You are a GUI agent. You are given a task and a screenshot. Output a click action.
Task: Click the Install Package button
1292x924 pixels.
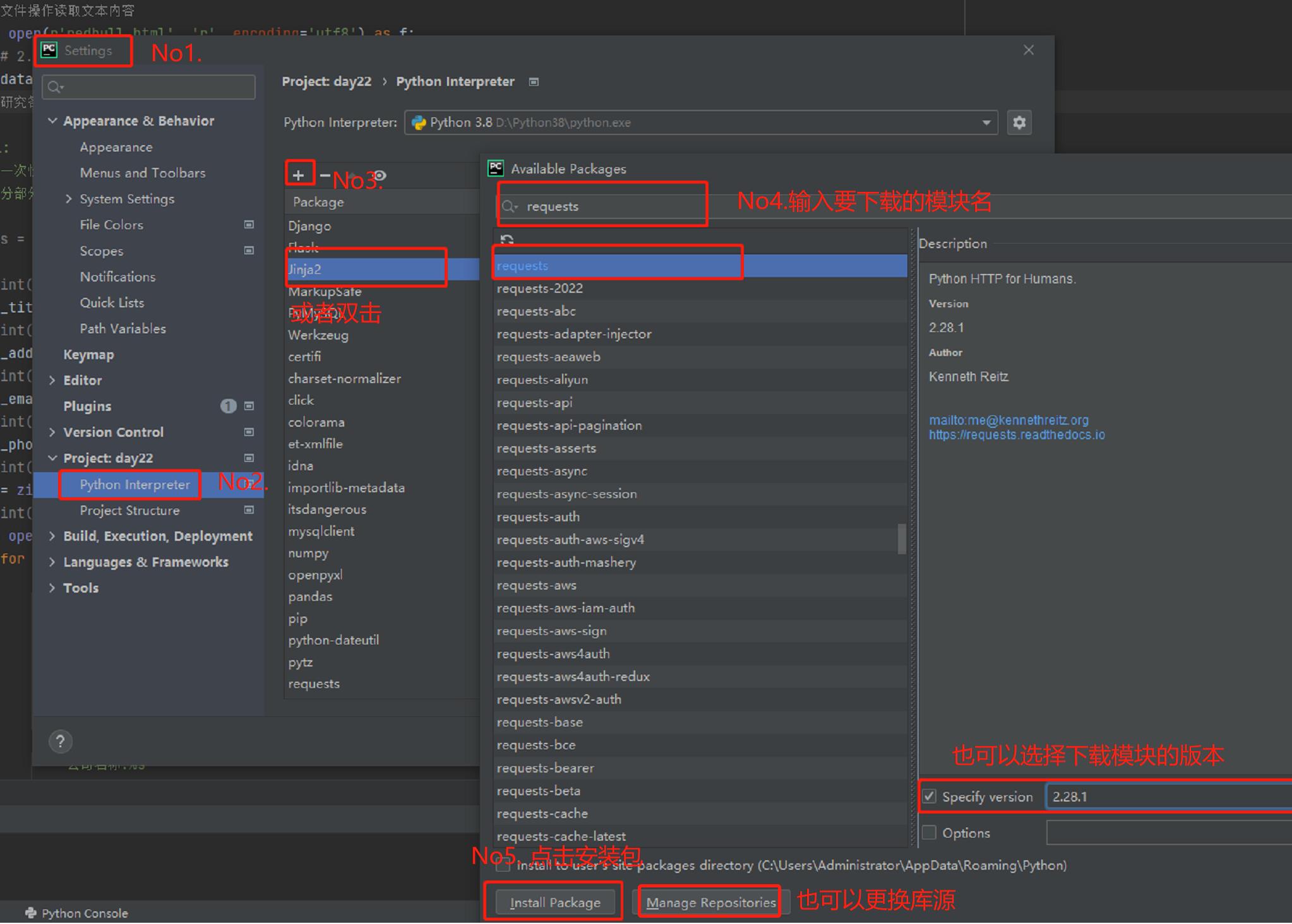click(x=555, y=902)
